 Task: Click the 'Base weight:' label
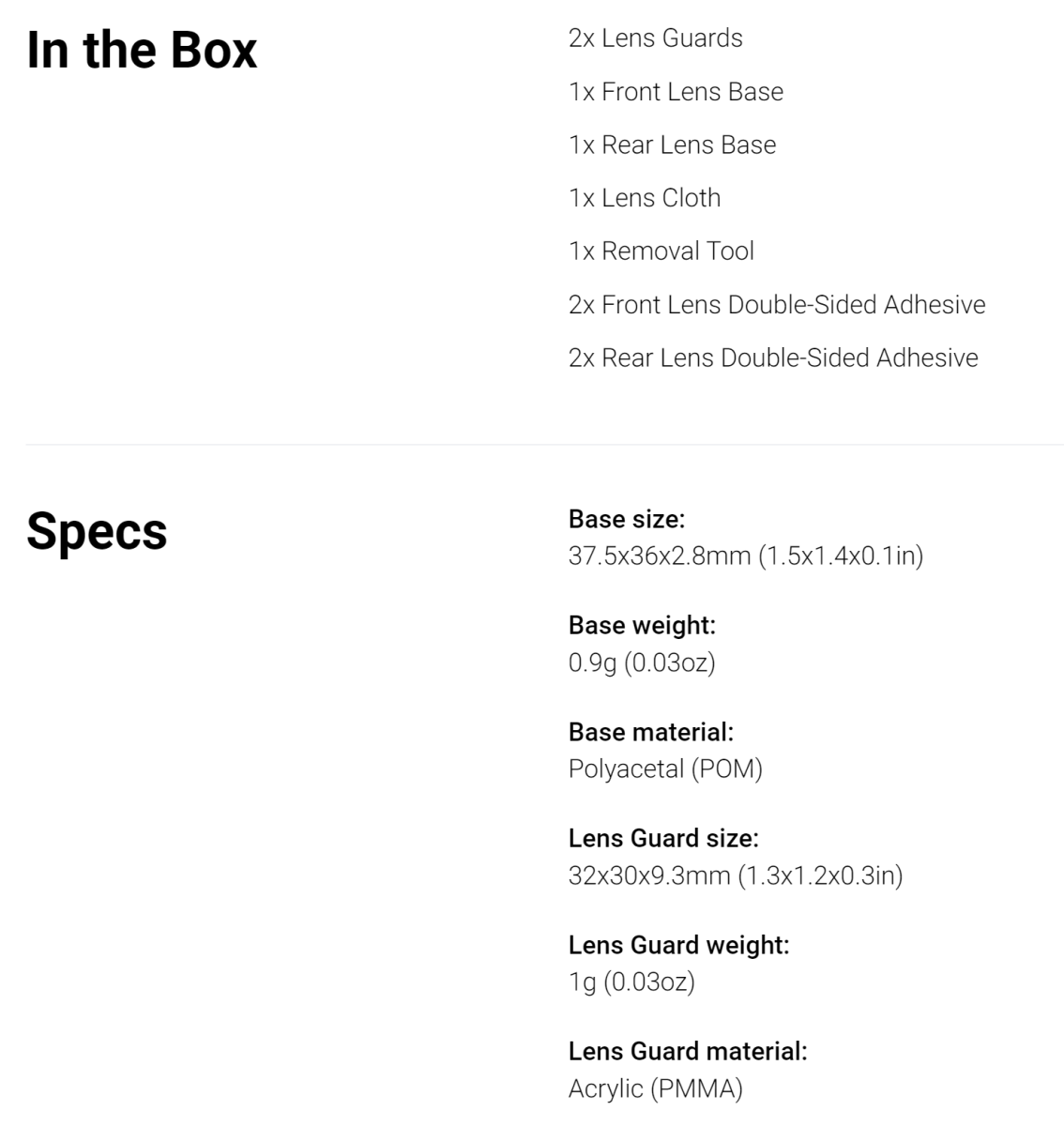(x=642, y=625)
